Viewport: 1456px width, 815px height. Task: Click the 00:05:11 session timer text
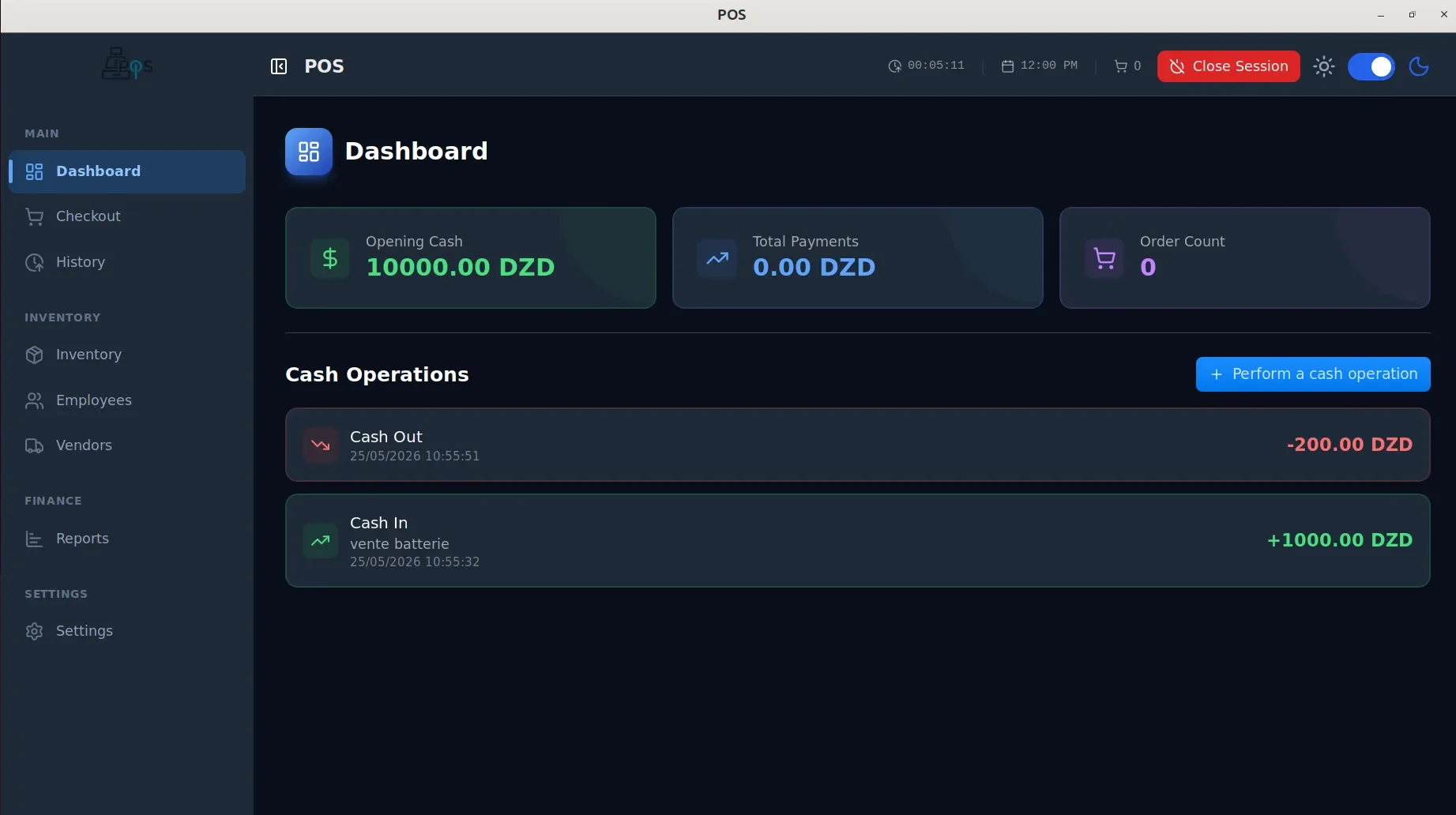click(x=936, y=66)
